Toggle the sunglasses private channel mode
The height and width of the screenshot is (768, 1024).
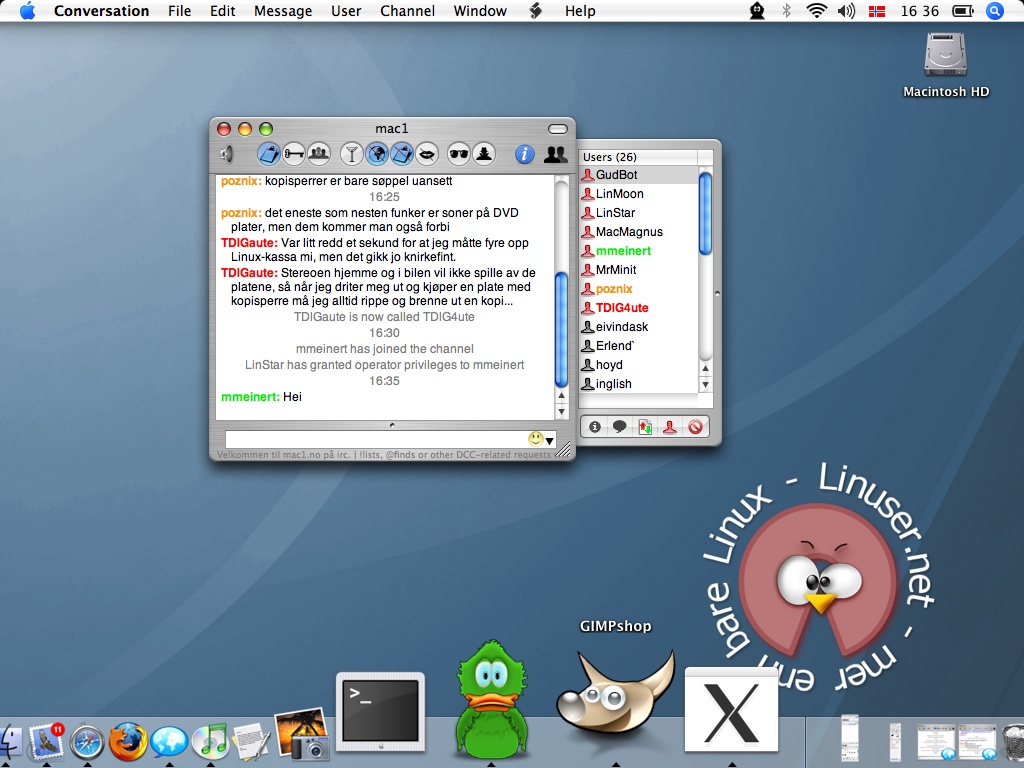coord(459,154)
